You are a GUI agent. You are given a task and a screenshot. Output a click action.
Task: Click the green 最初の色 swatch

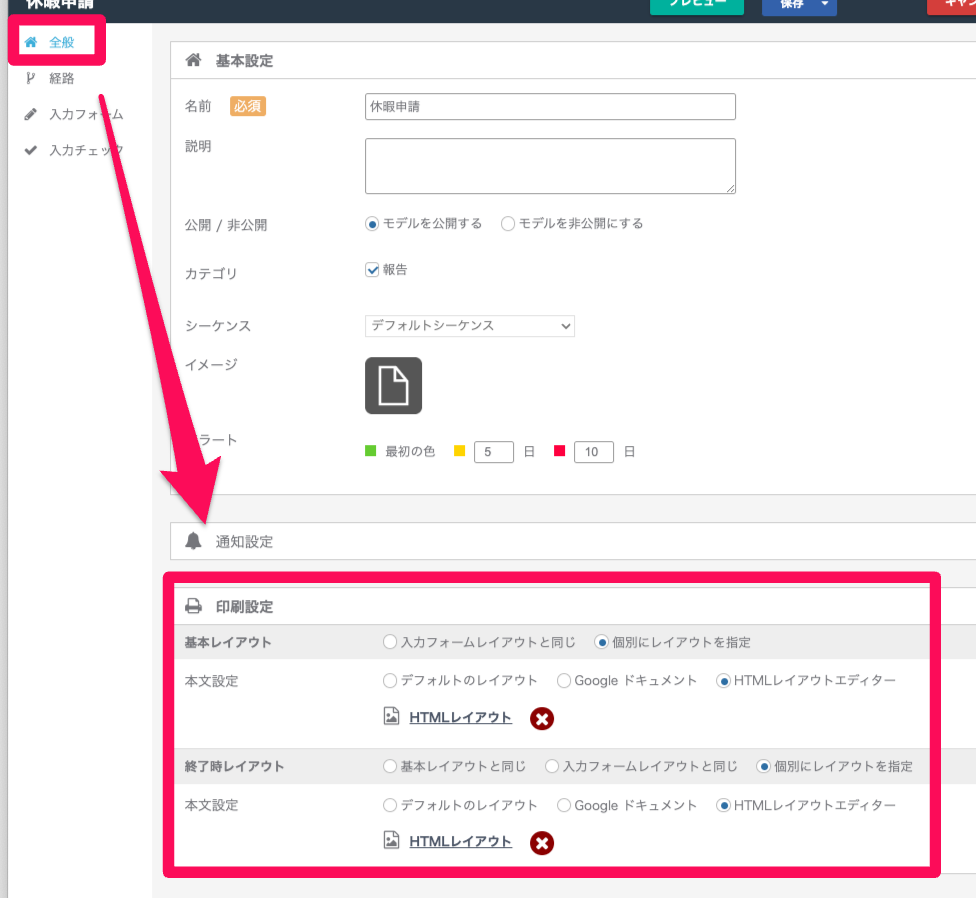click(370, 451)
